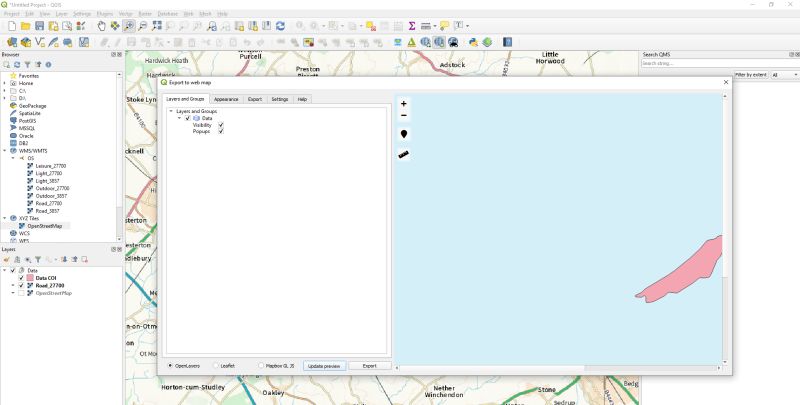
Task: Click the refresh icon in the Browser panel
Action: pyautogui.click(x=17, y=65)
